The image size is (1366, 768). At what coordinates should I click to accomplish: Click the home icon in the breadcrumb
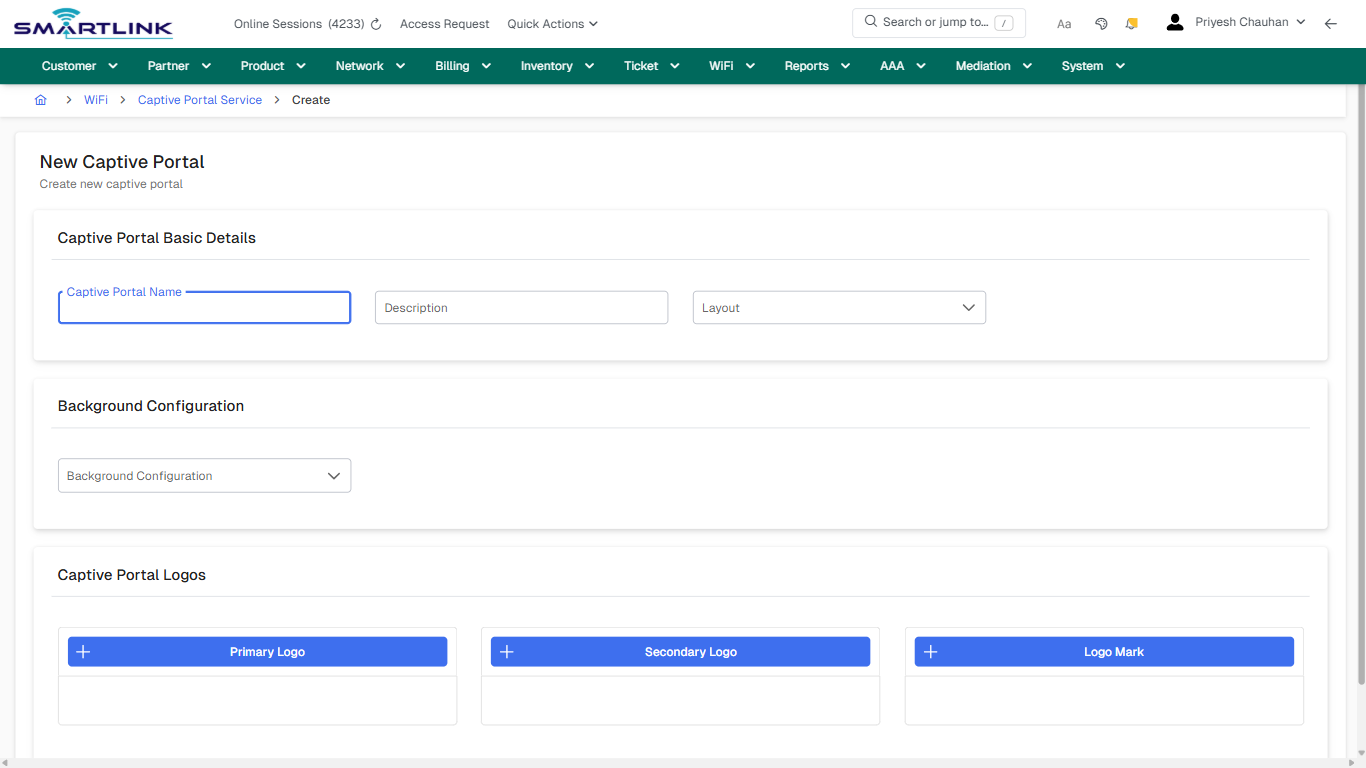tap(40, 100)
